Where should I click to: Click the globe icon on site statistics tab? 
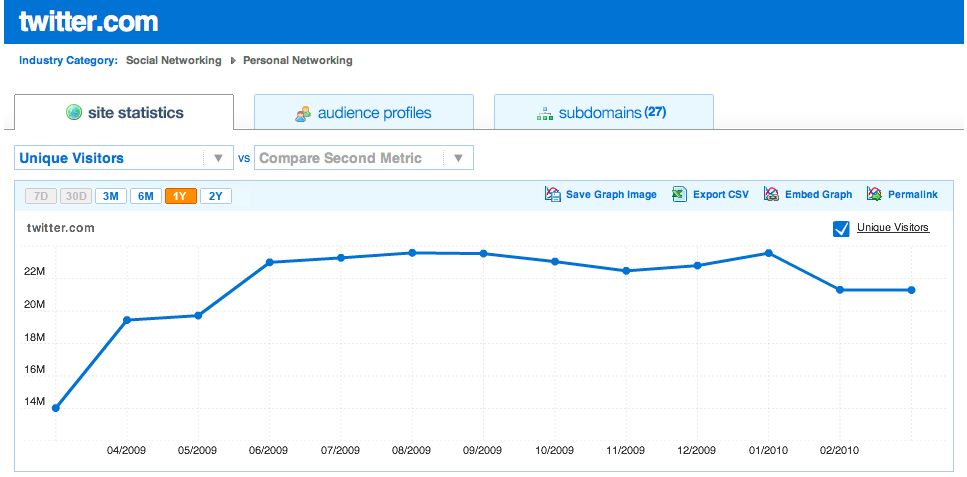[74, 113]
